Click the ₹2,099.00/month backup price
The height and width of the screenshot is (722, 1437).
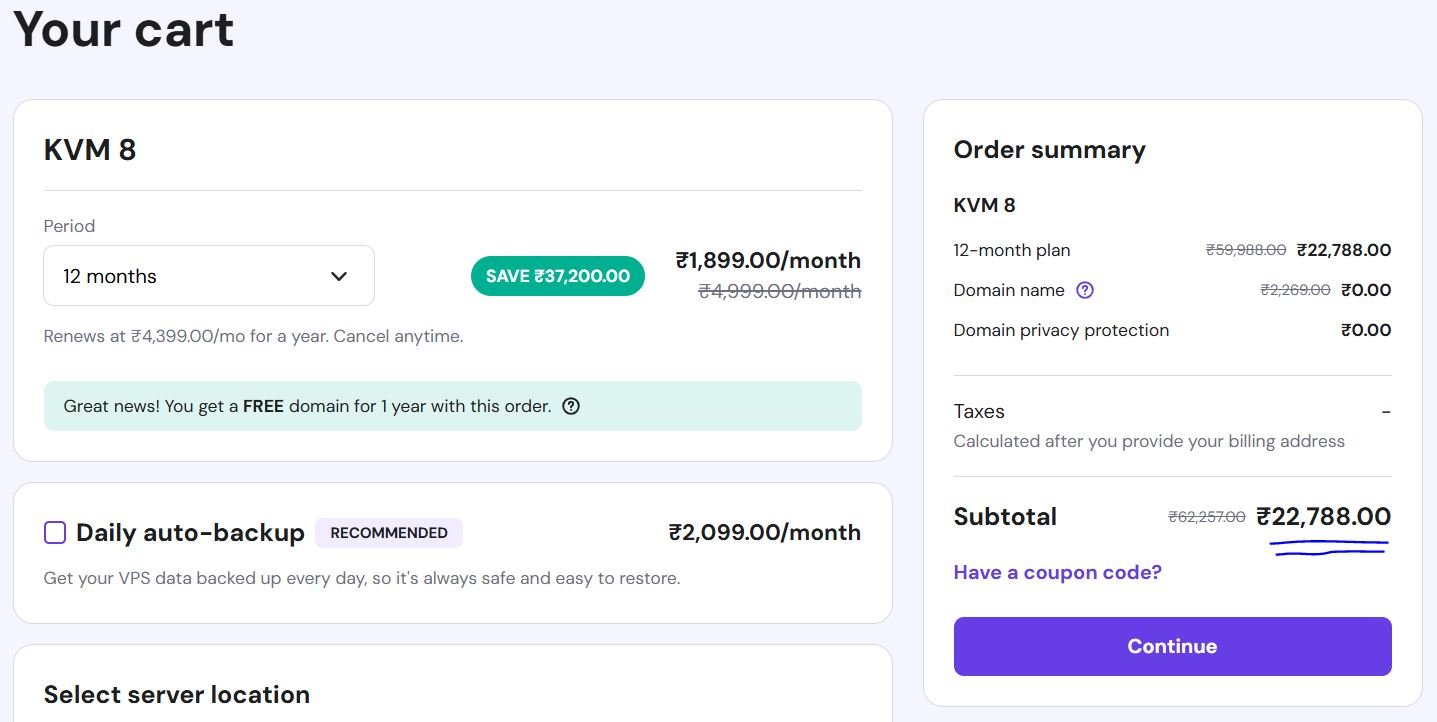click(x=764, y=533)
